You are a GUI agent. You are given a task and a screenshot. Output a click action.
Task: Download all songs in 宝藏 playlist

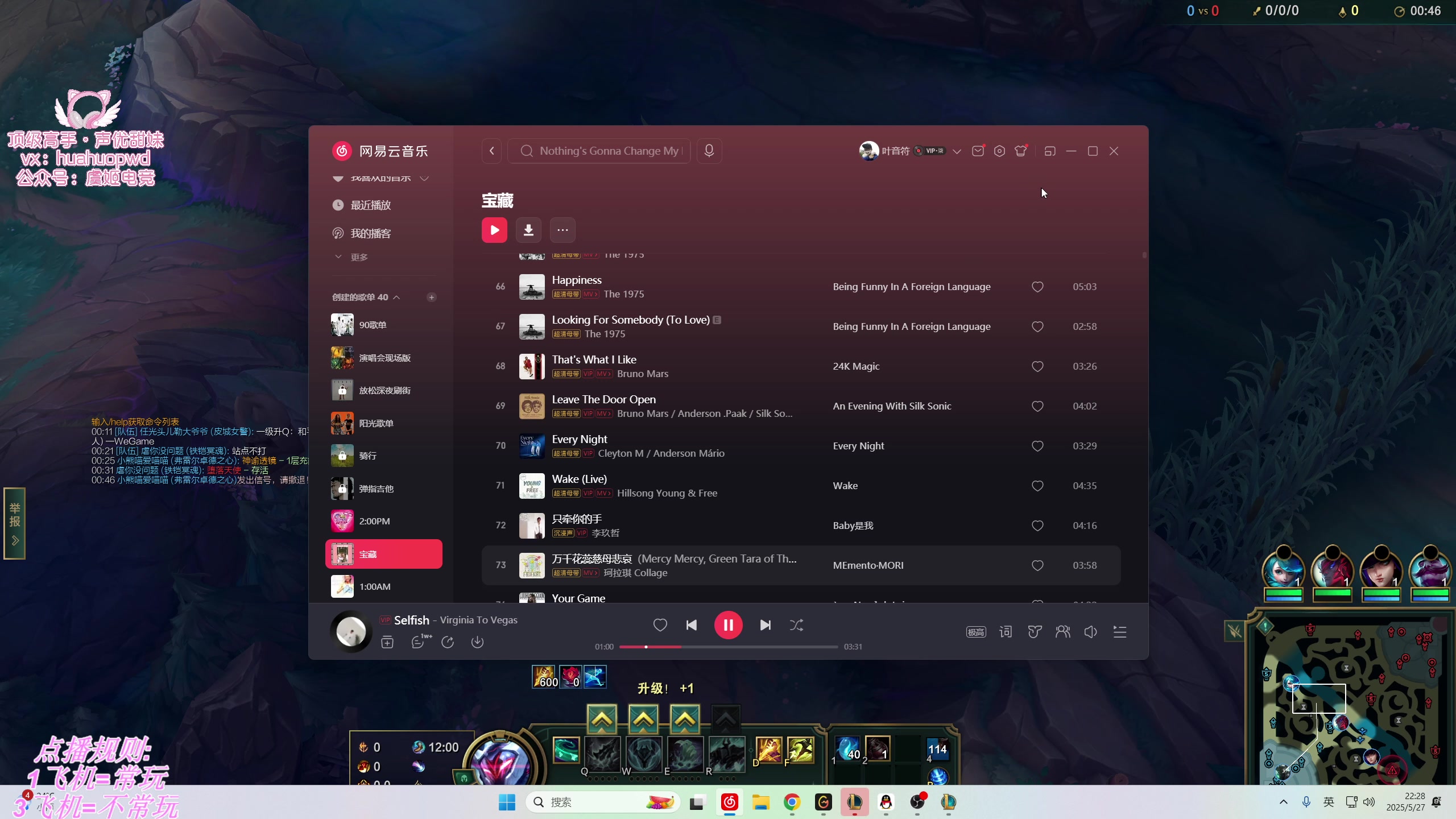pyautogui.click(x=528, y=230)
